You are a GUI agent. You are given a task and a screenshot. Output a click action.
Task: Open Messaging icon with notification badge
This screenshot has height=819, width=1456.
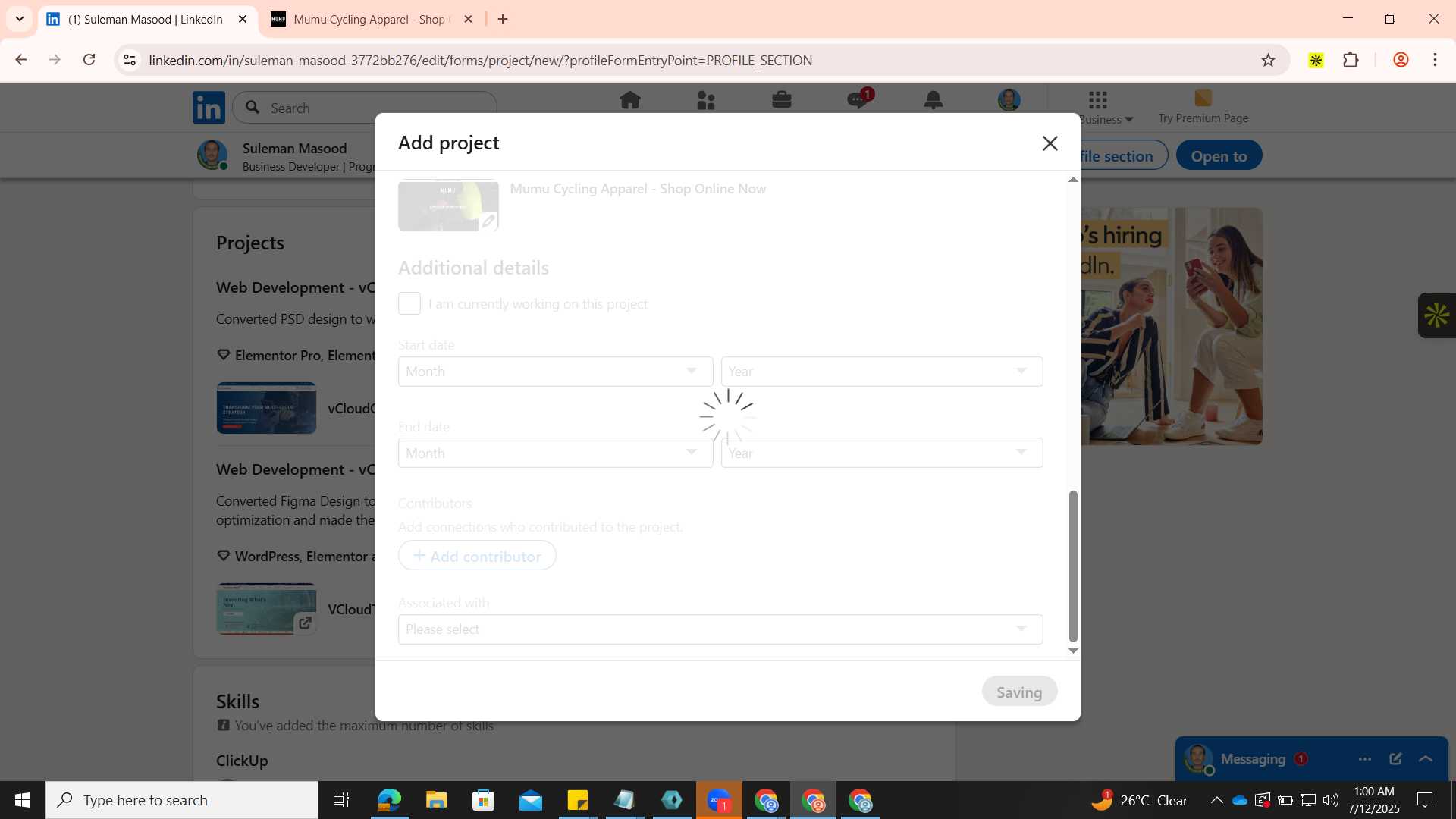(x=859, y=99)
